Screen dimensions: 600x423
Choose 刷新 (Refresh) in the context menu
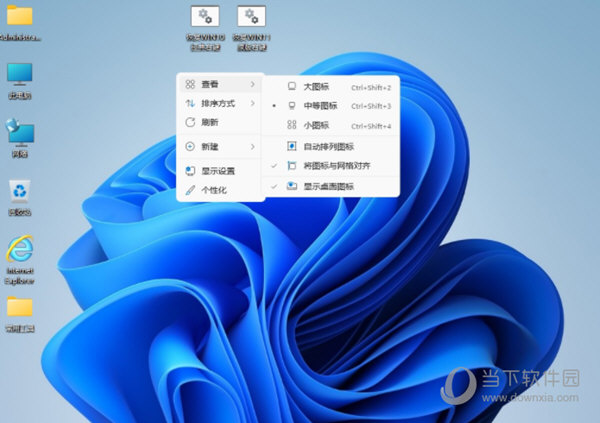pos(220,122)
